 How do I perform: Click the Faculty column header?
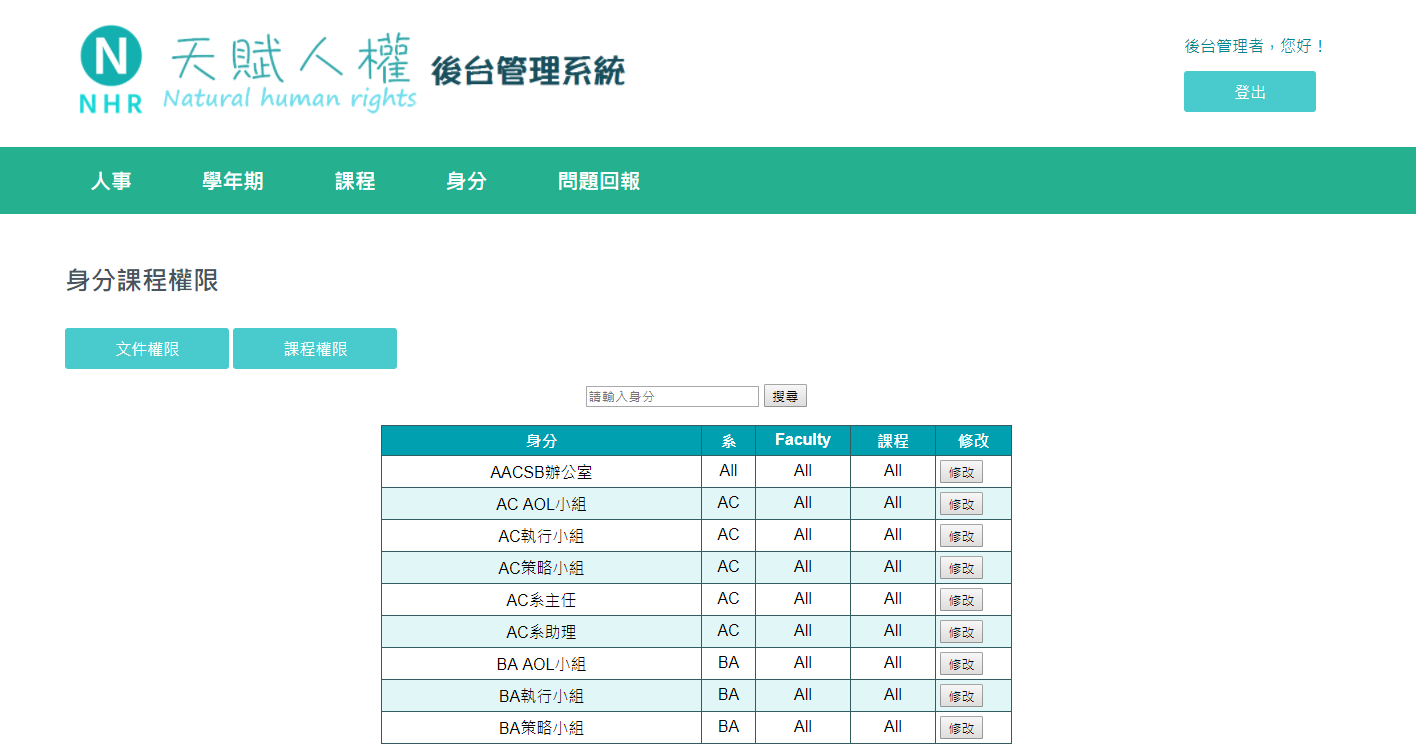[x=803, y=441]
